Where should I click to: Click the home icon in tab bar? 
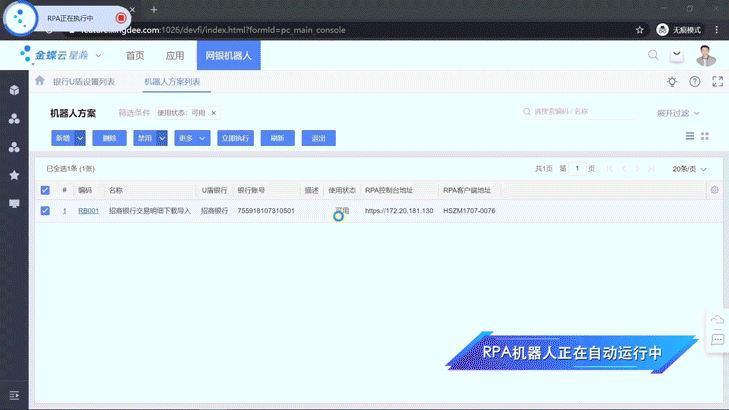point(40,80)
